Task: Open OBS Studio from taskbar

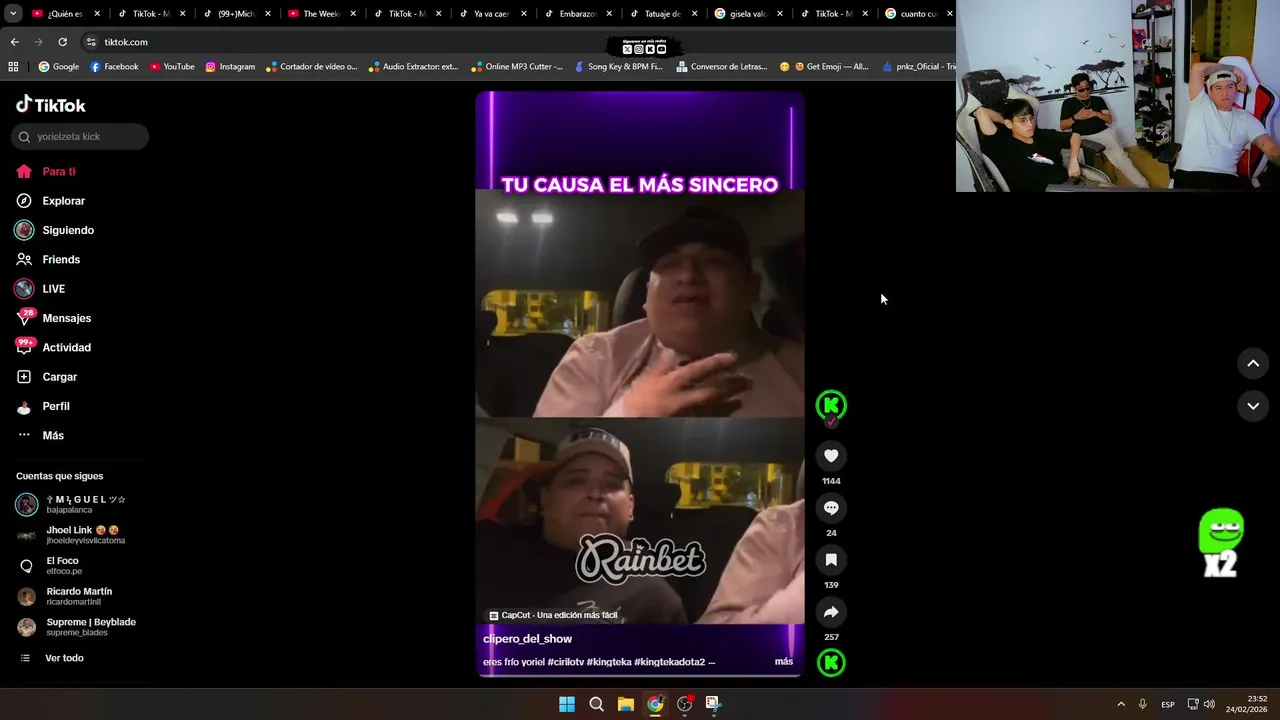Action: 684,704
